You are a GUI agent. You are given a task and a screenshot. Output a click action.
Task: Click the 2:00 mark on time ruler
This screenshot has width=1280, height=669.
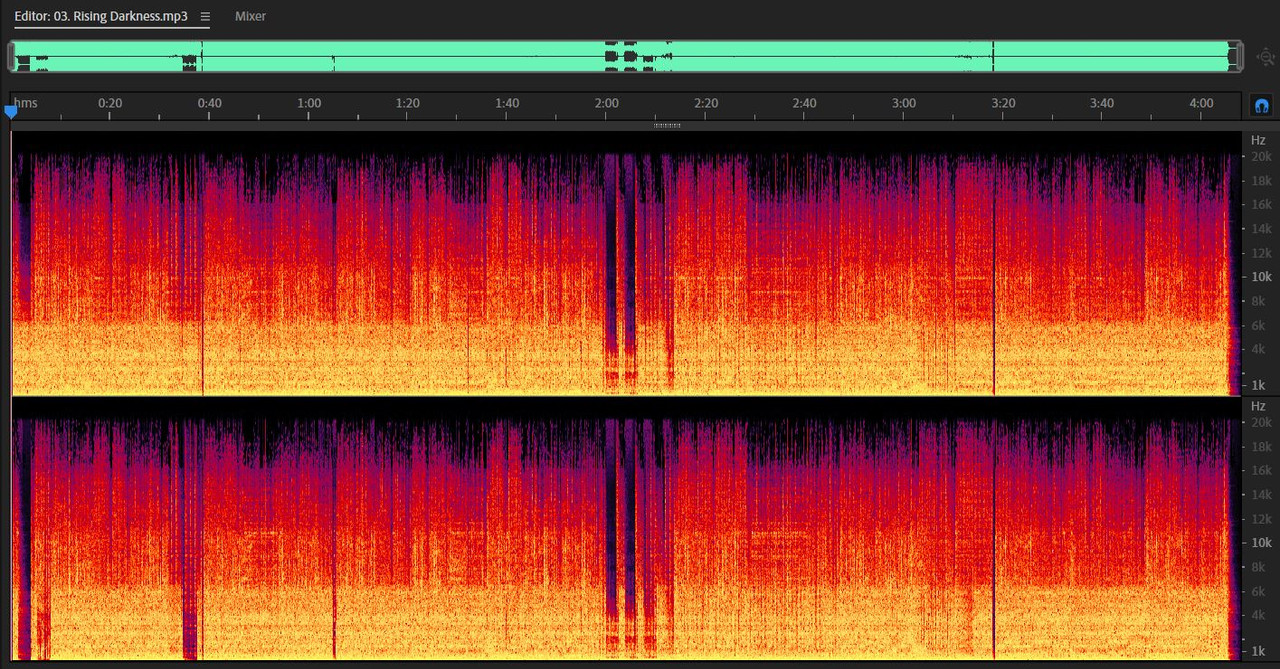pos(606,103)
